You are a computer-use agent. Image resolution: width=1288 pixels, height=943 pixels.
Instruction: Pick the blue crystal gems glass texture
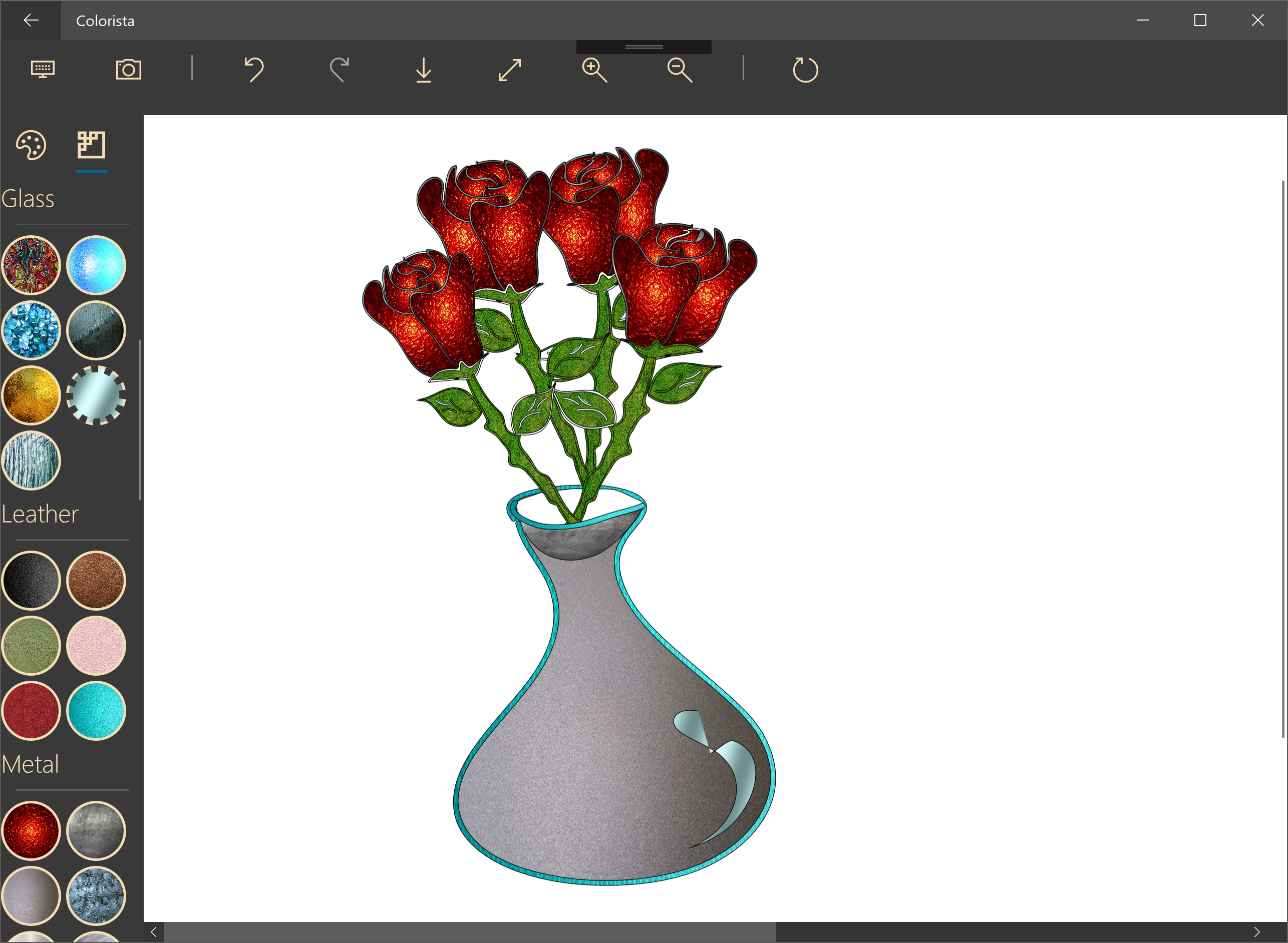[31, 330]
